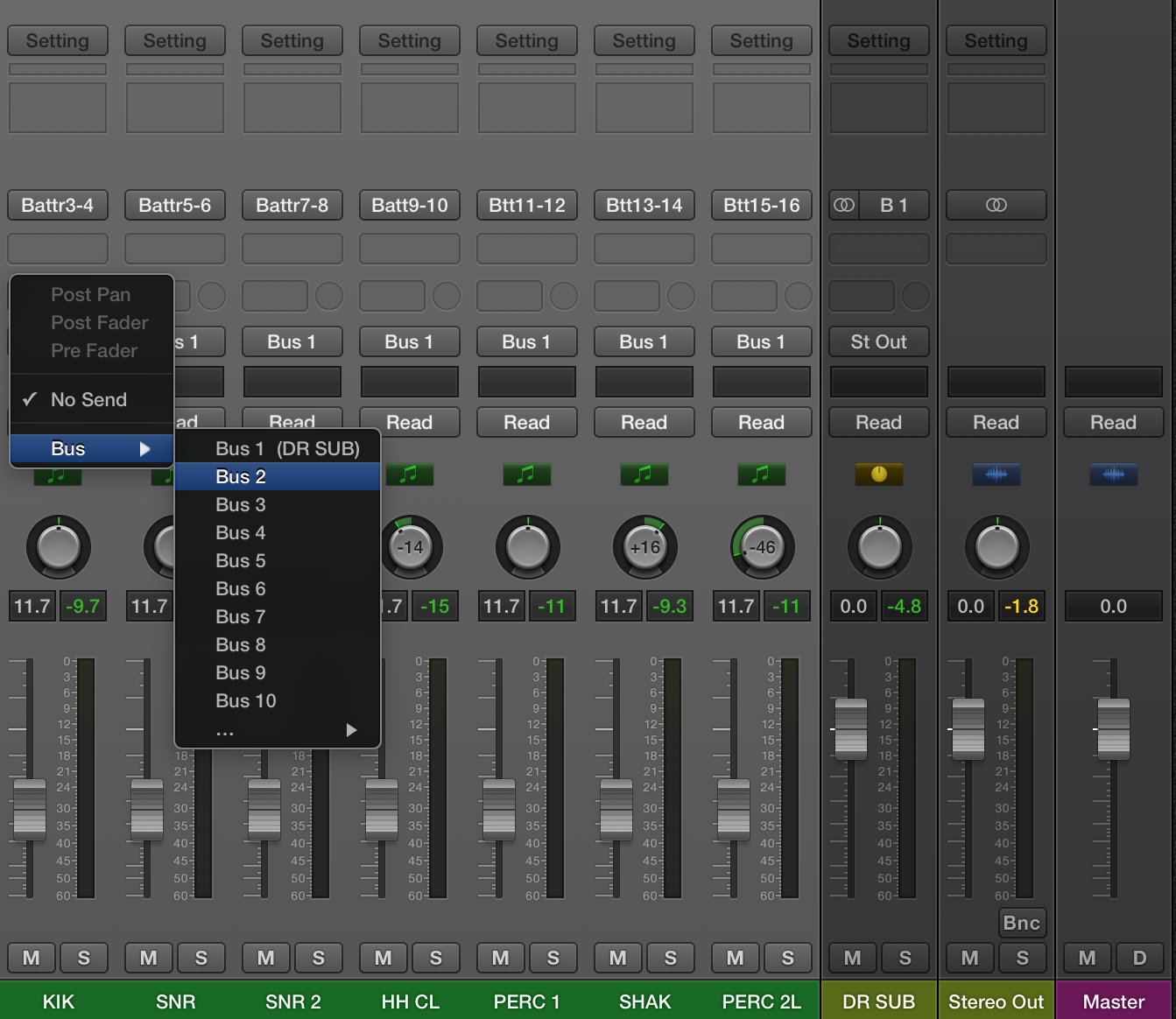Click the Read automation button on Master
This screenshot has width=1176, height=1019.
pyautogui.click(x=1113, y=422)
